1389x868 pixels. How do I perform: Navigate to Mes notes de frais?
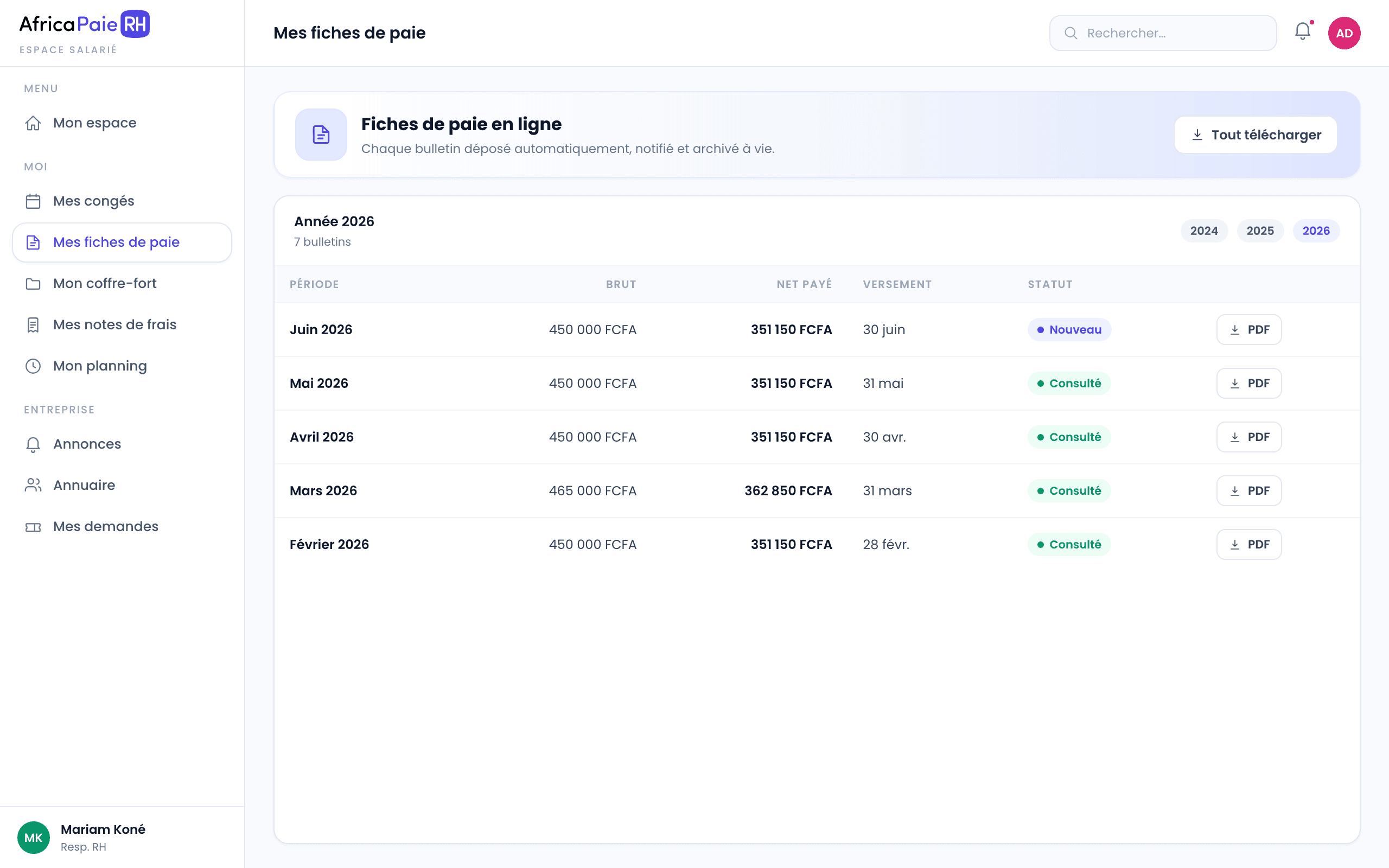pos(122,325)
